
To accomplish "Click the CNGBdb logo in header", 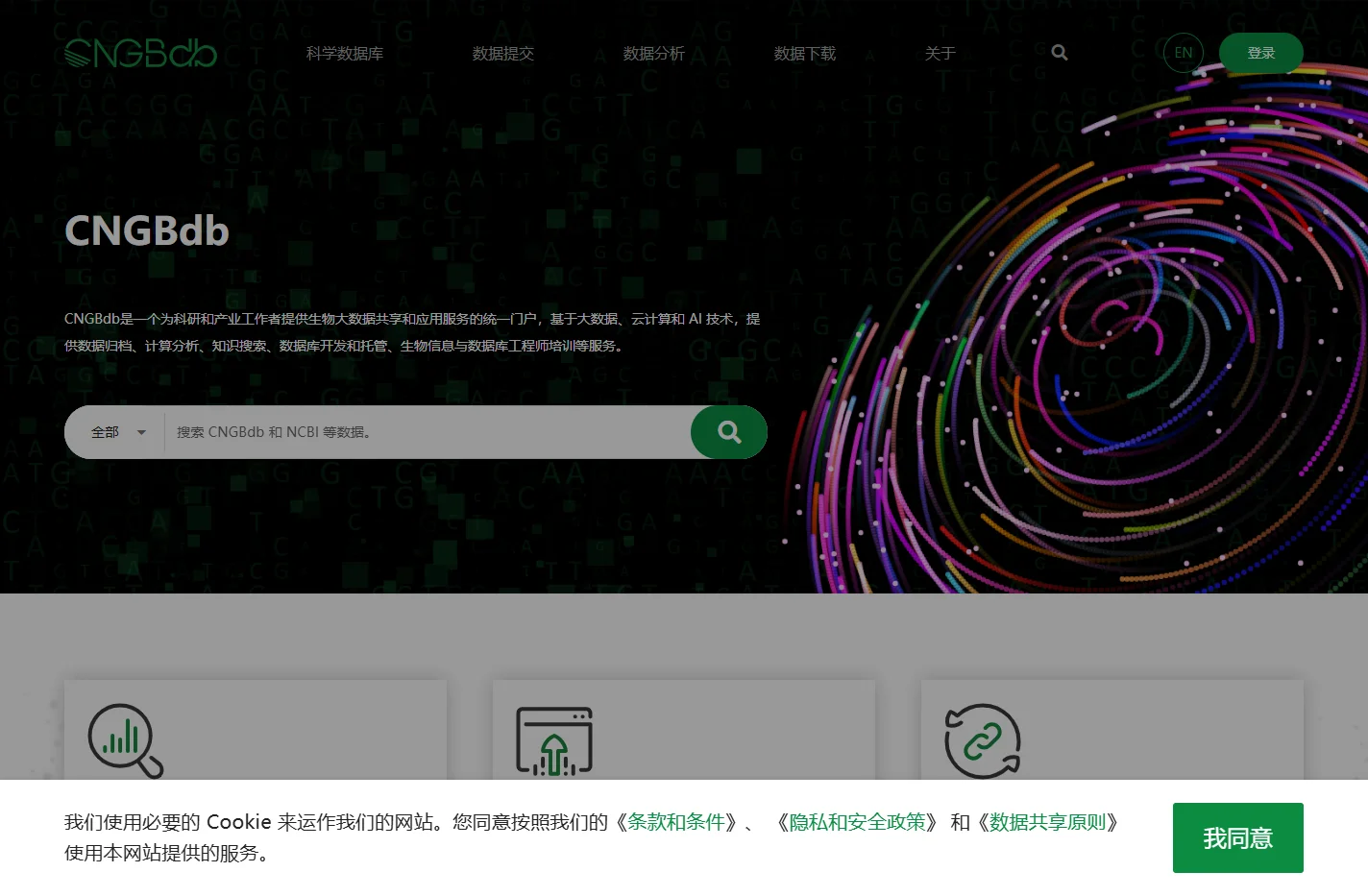I will pyautogui.click(x=140, y=53).
